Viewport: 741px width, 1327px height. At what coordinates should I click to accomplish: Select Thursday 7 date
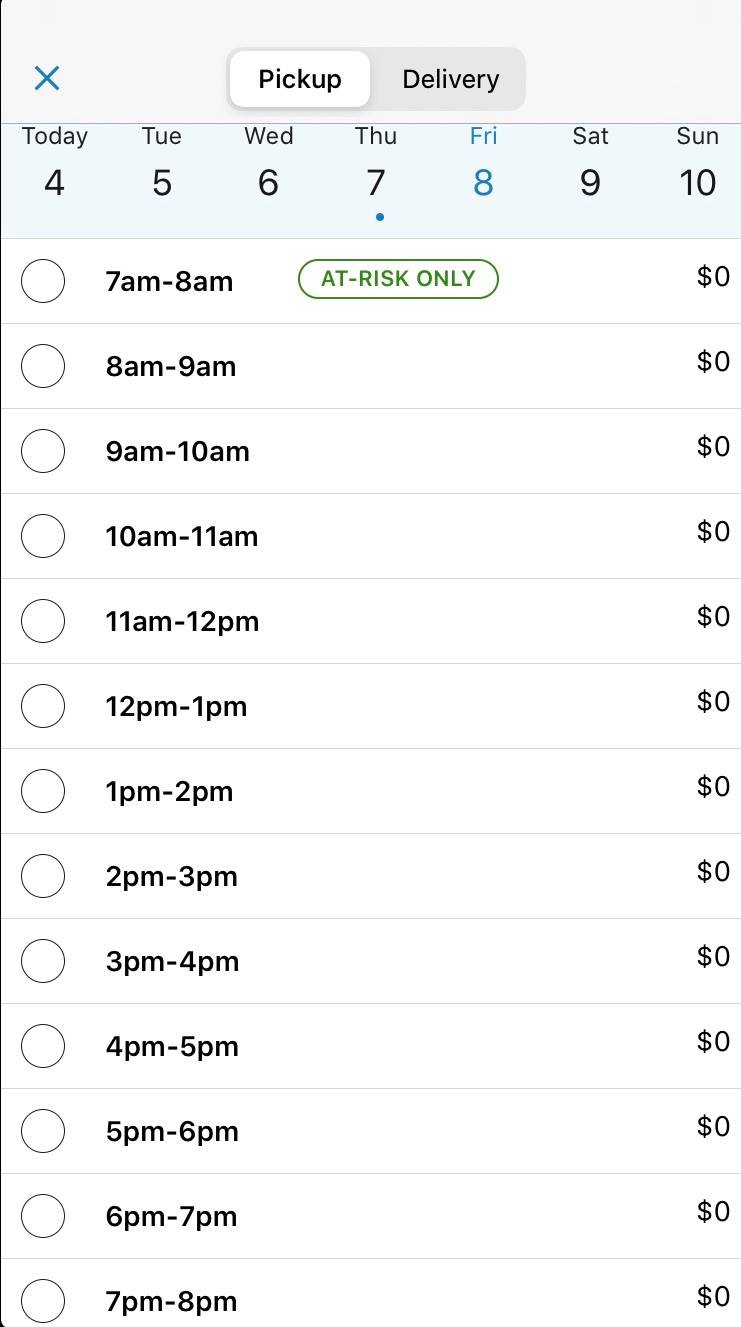376,165
